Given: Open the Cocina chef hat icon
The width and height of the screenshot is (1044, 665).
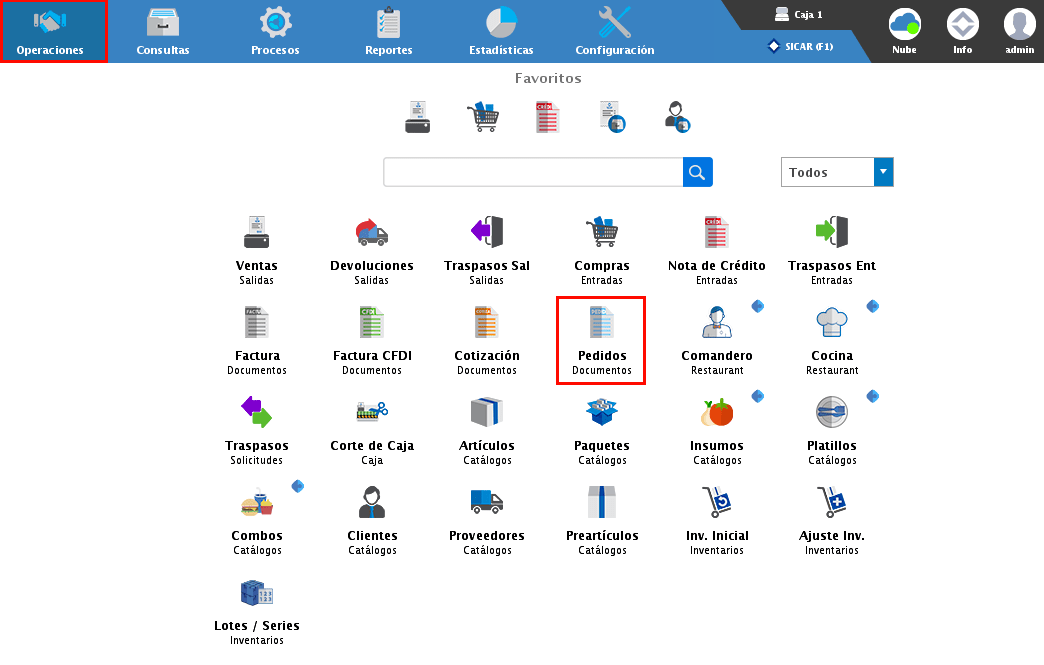Looking at the screenshot, I should pos(832,323).
